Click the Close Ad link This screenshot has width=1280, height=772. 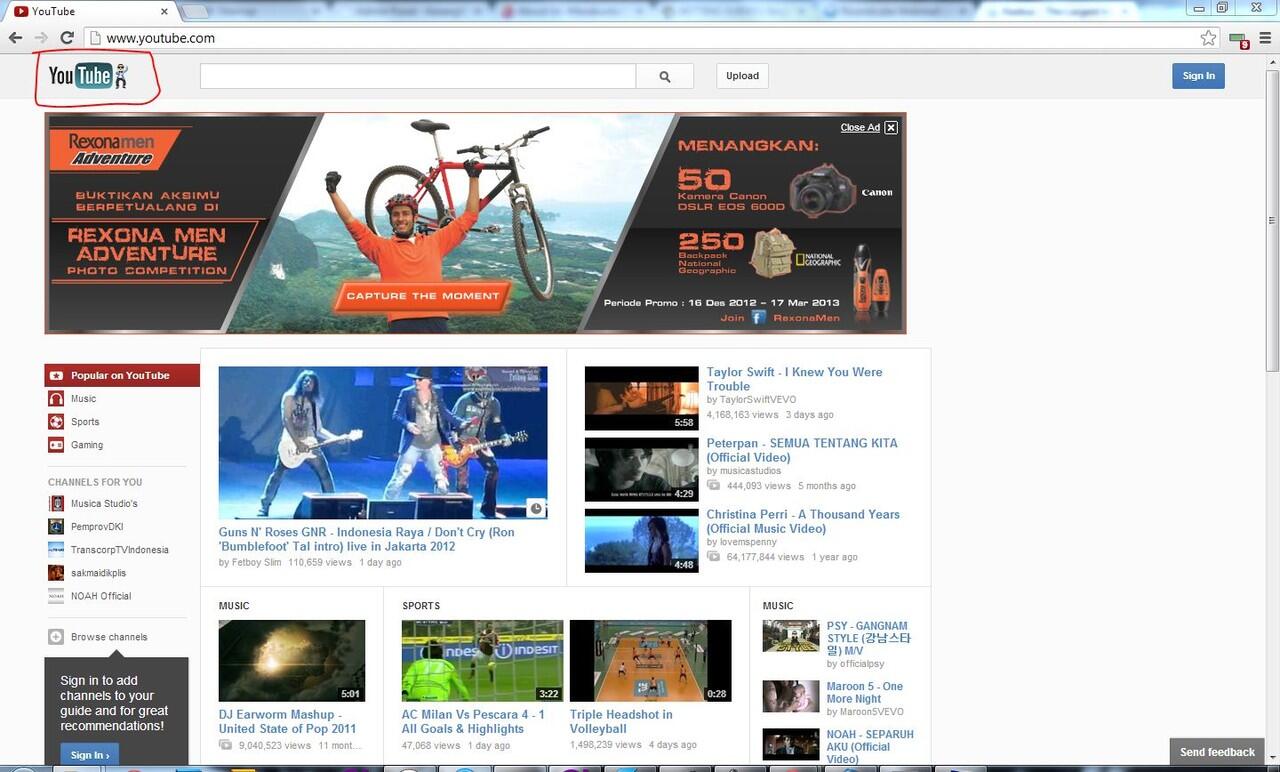pos(860,127)
